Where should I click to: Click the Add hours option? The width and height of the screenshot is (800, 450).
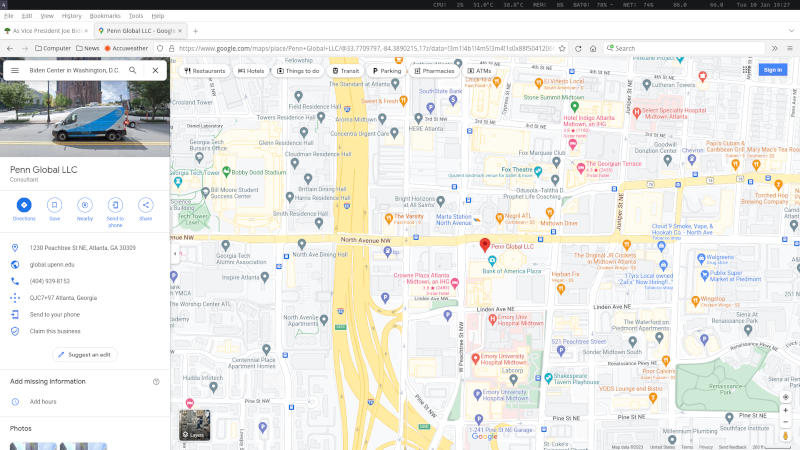pyautogui.click(x=85, y=402)
